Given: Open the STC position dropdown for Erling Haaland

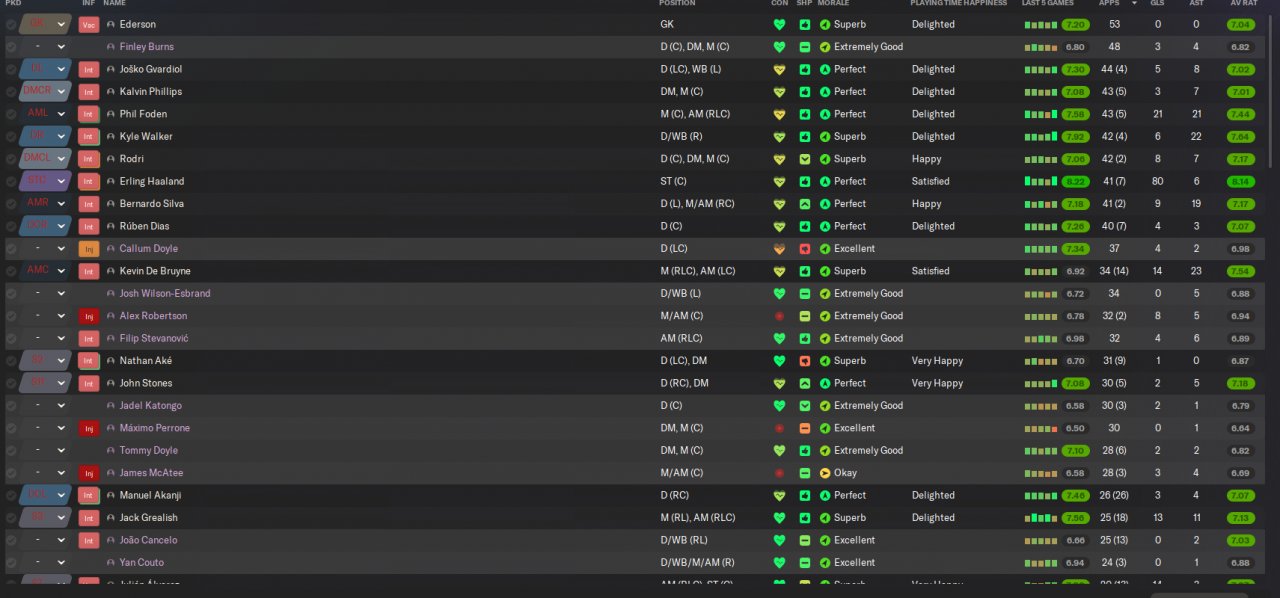Looking at the screenshot, I should [x=61, y=181].
